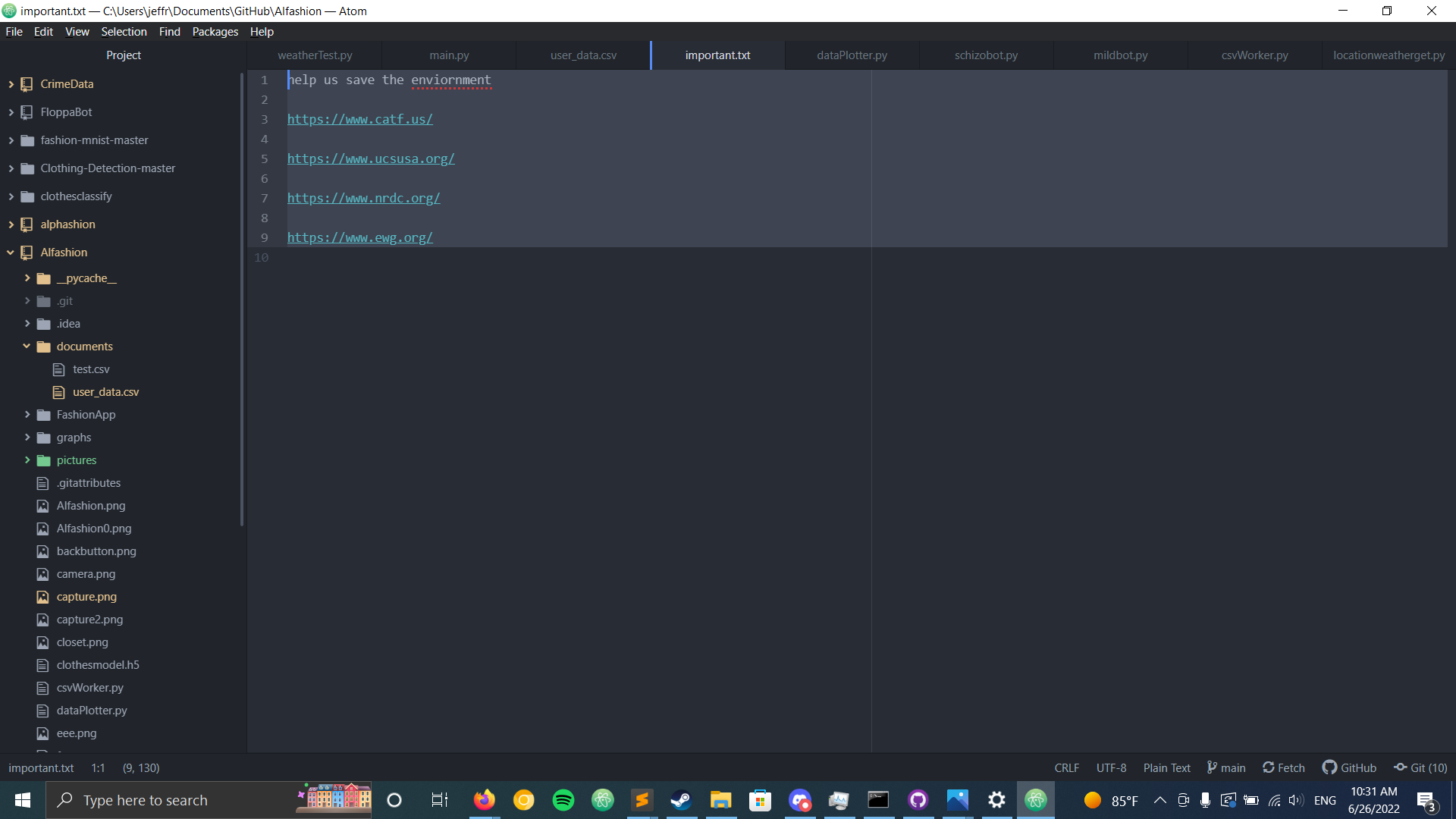Change the CRLF line ending setting

tap(1066, 767)
